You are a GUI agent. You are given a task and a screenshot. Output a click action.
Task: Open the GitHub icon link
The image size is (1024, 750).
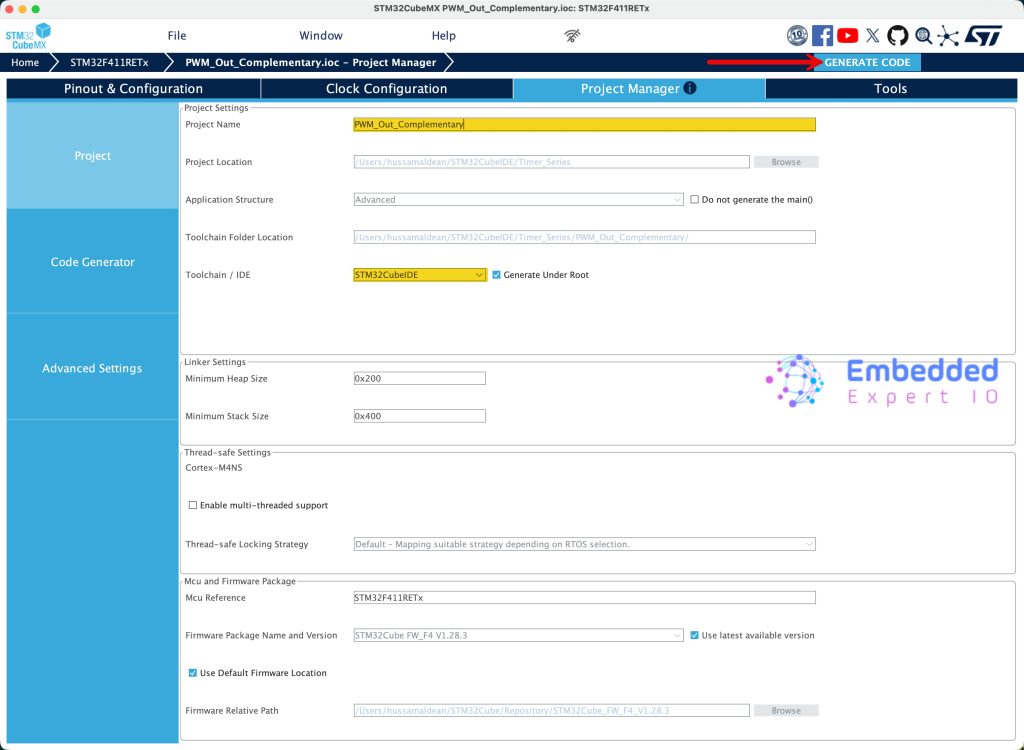click(898, 36)
